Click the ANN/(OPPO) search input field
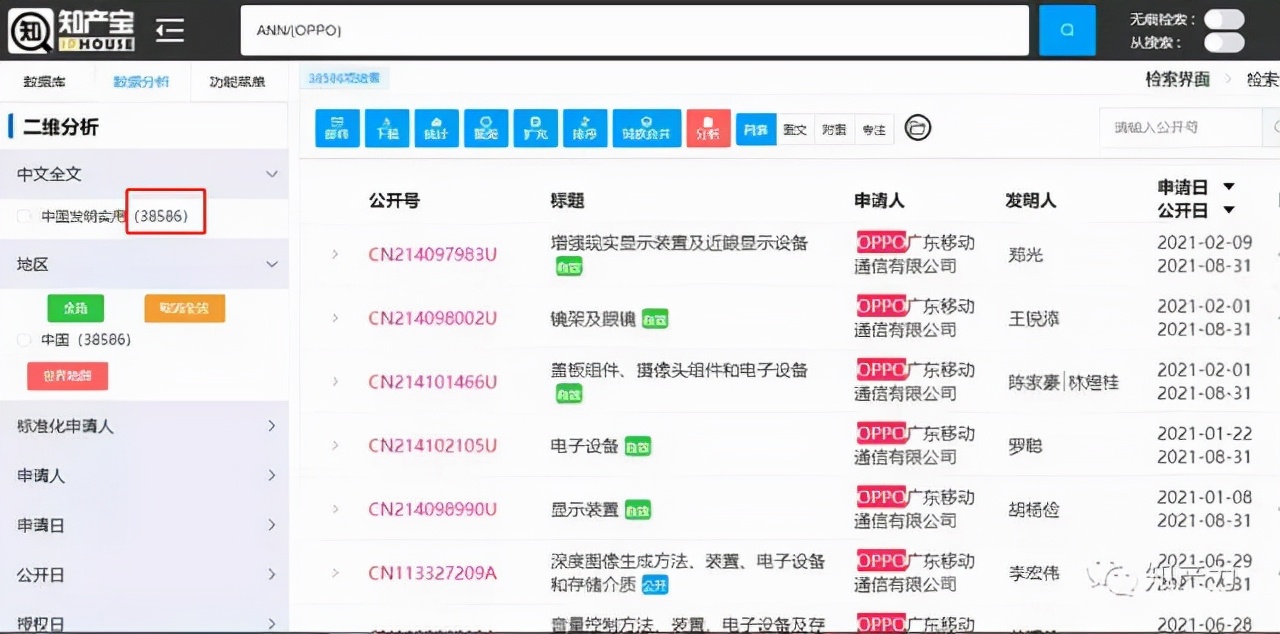 (635, 30)
